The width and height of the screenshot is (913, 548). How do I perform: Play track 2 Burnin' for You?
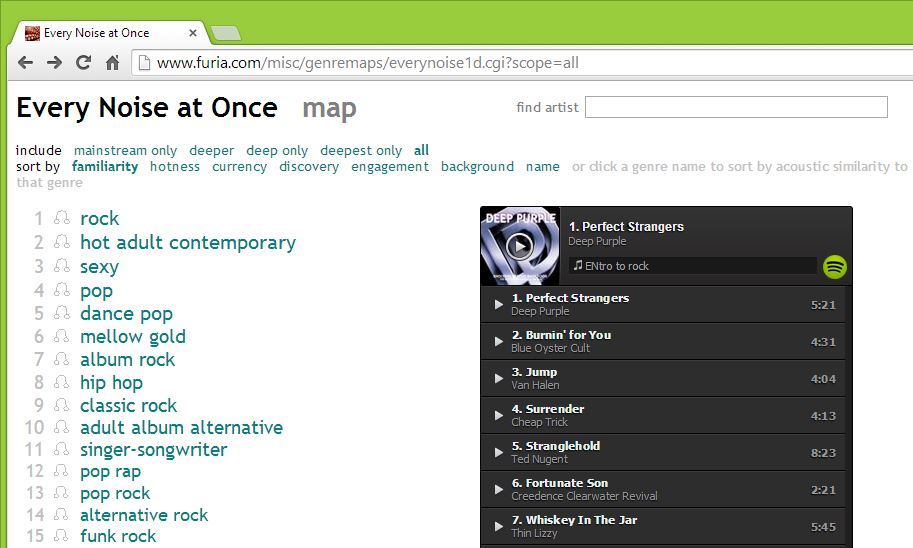pyautogui.click(x=498, y=341)
